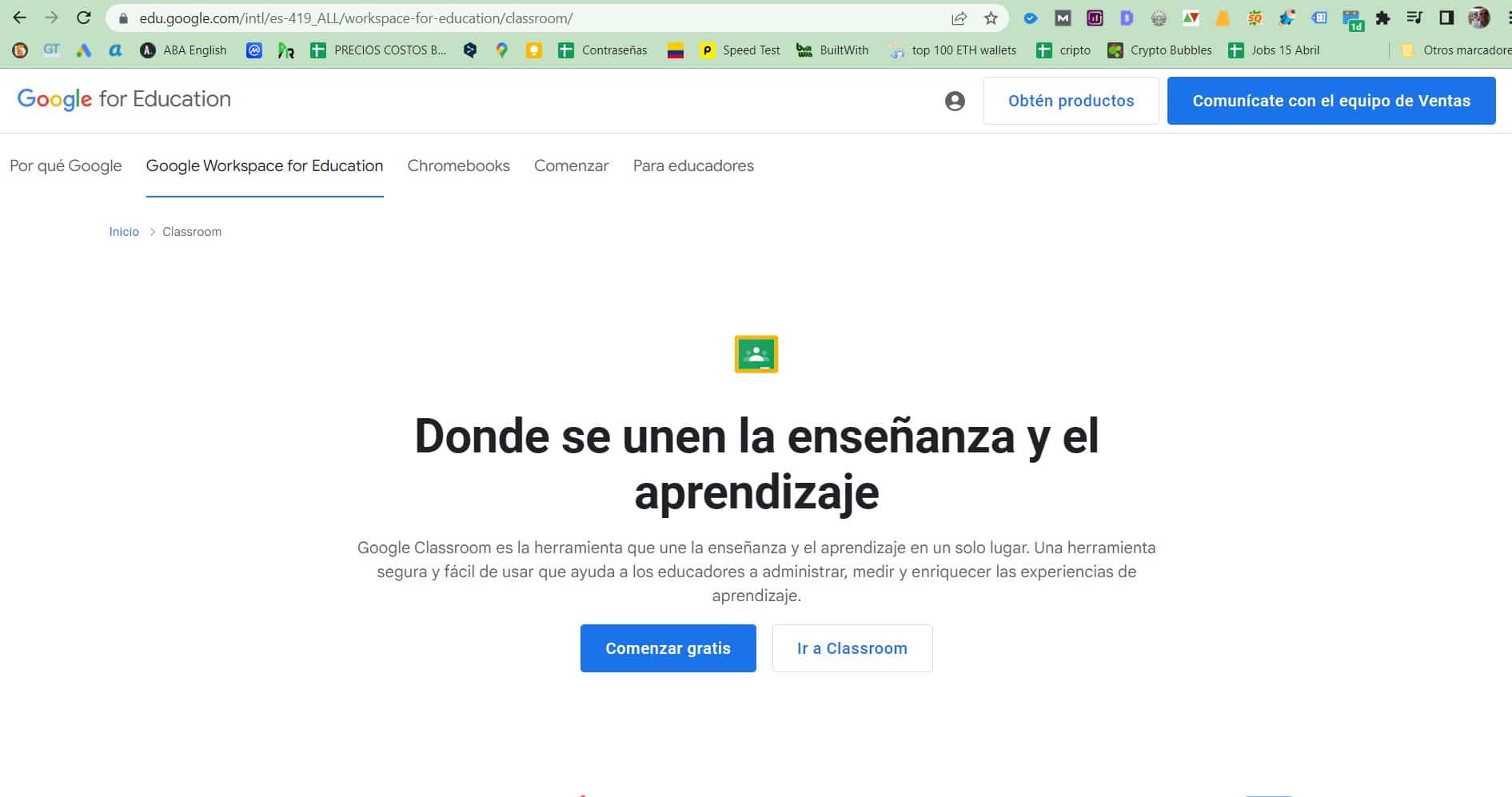
Task: Open the SQ extension icon
Action: point(1255,18)
